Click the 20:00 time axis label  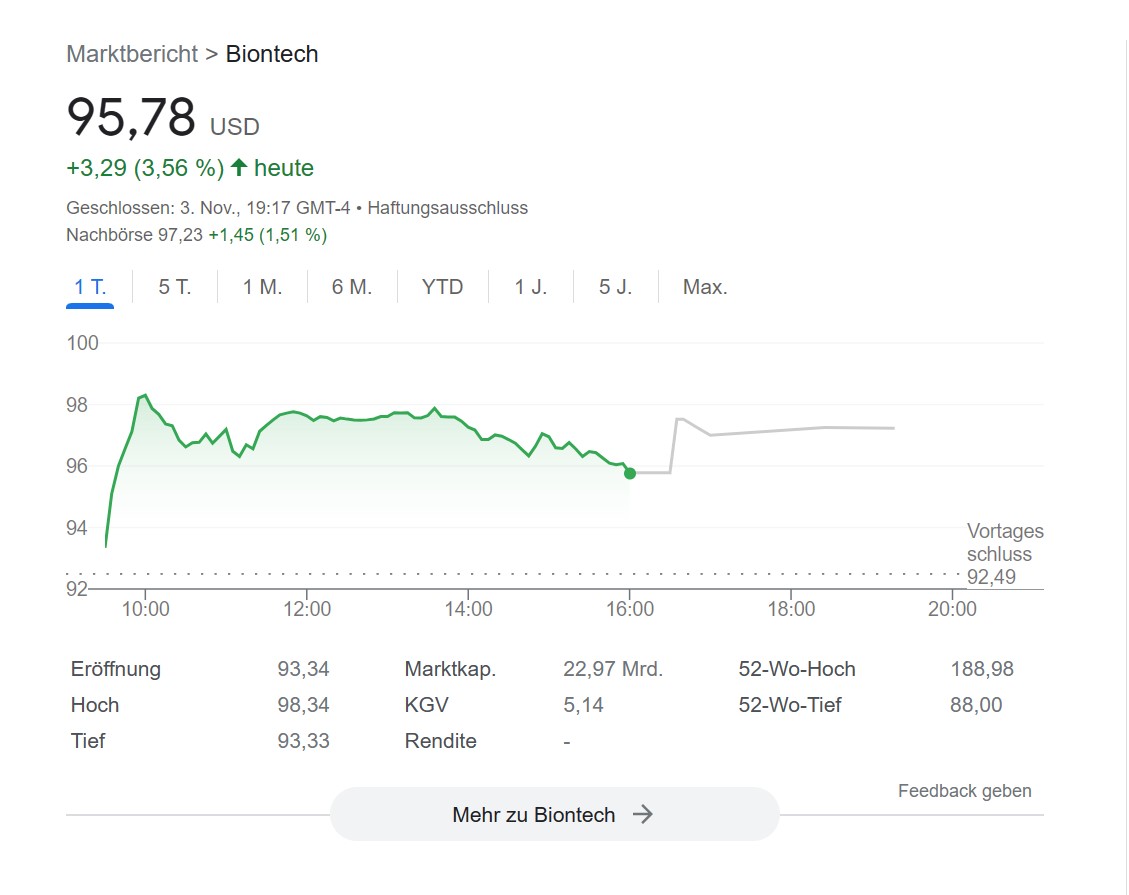click(953, 609)
